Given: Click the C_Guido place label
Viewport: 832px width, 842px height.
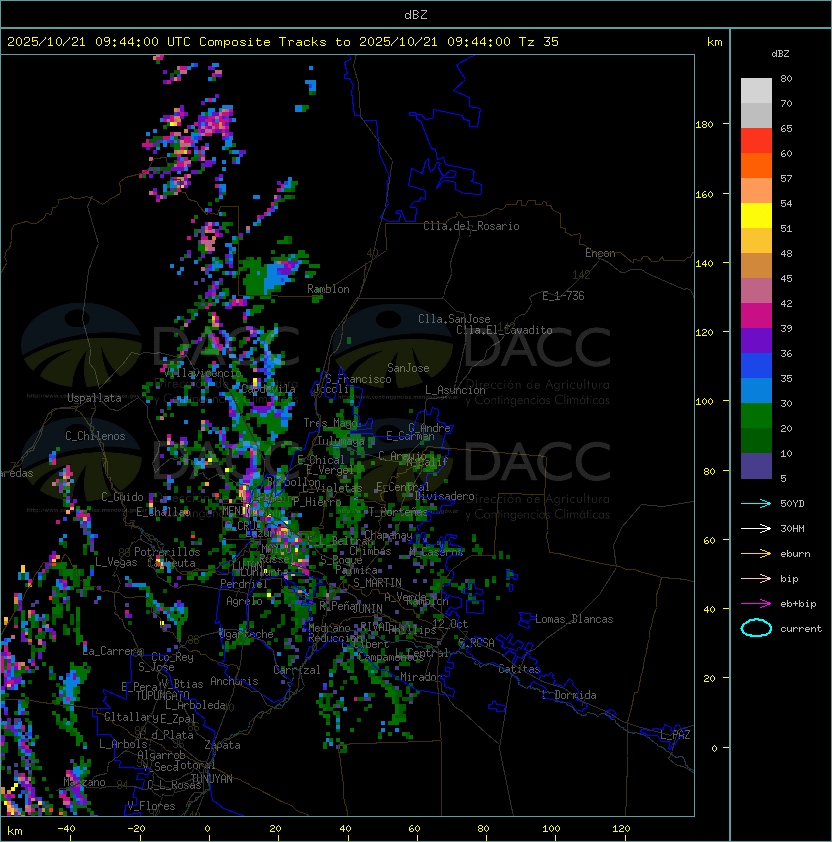Looking at the screenshot, I should tap(122, 497).
